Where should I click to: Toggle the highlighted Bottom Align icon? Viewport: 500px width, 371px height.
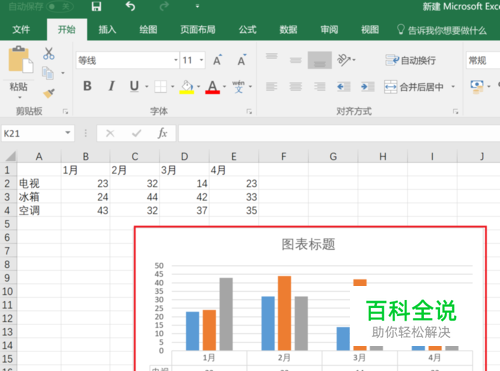(x=320, y=60)
